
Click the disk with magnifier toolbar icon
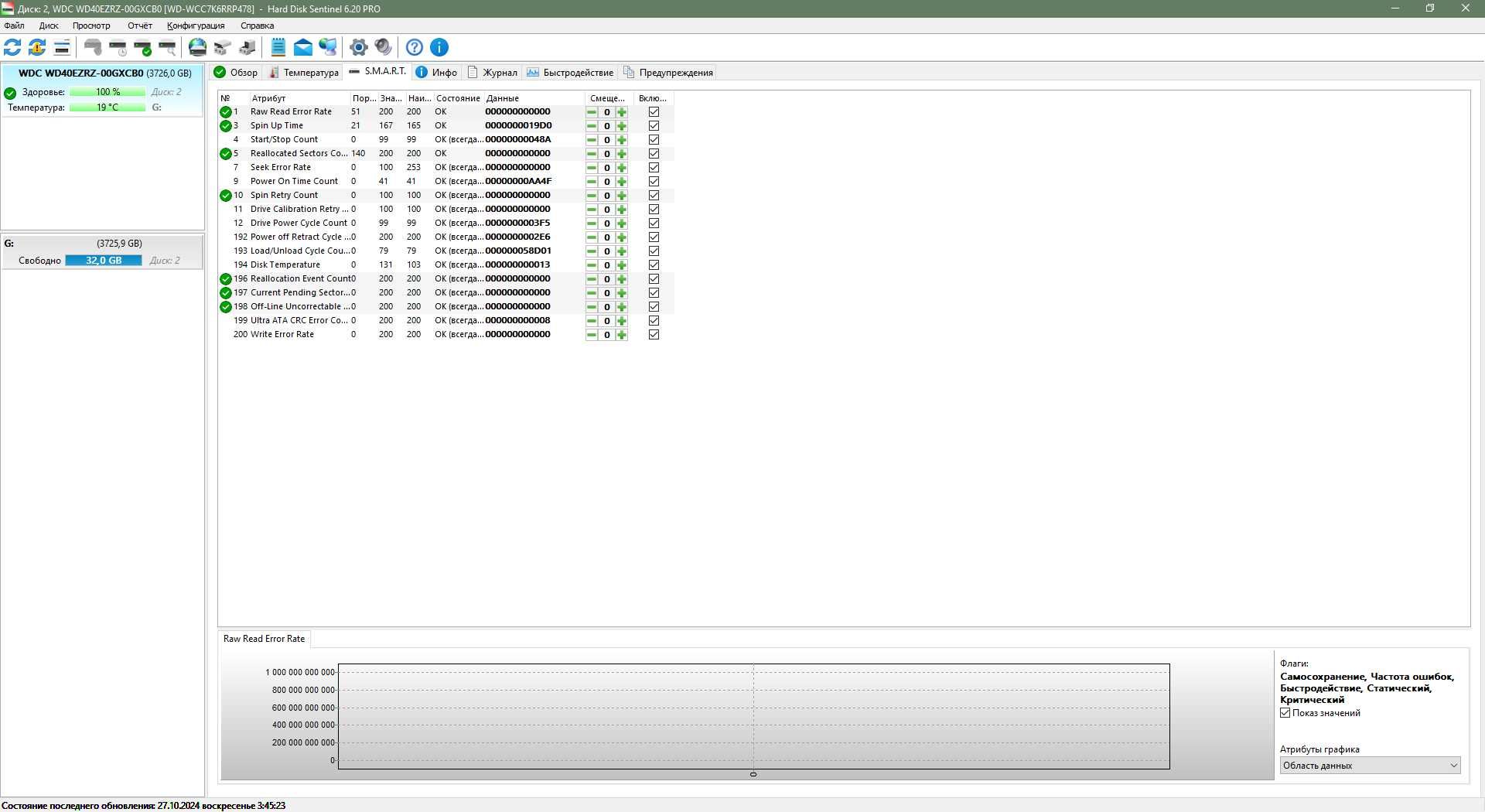pos(167,47)
